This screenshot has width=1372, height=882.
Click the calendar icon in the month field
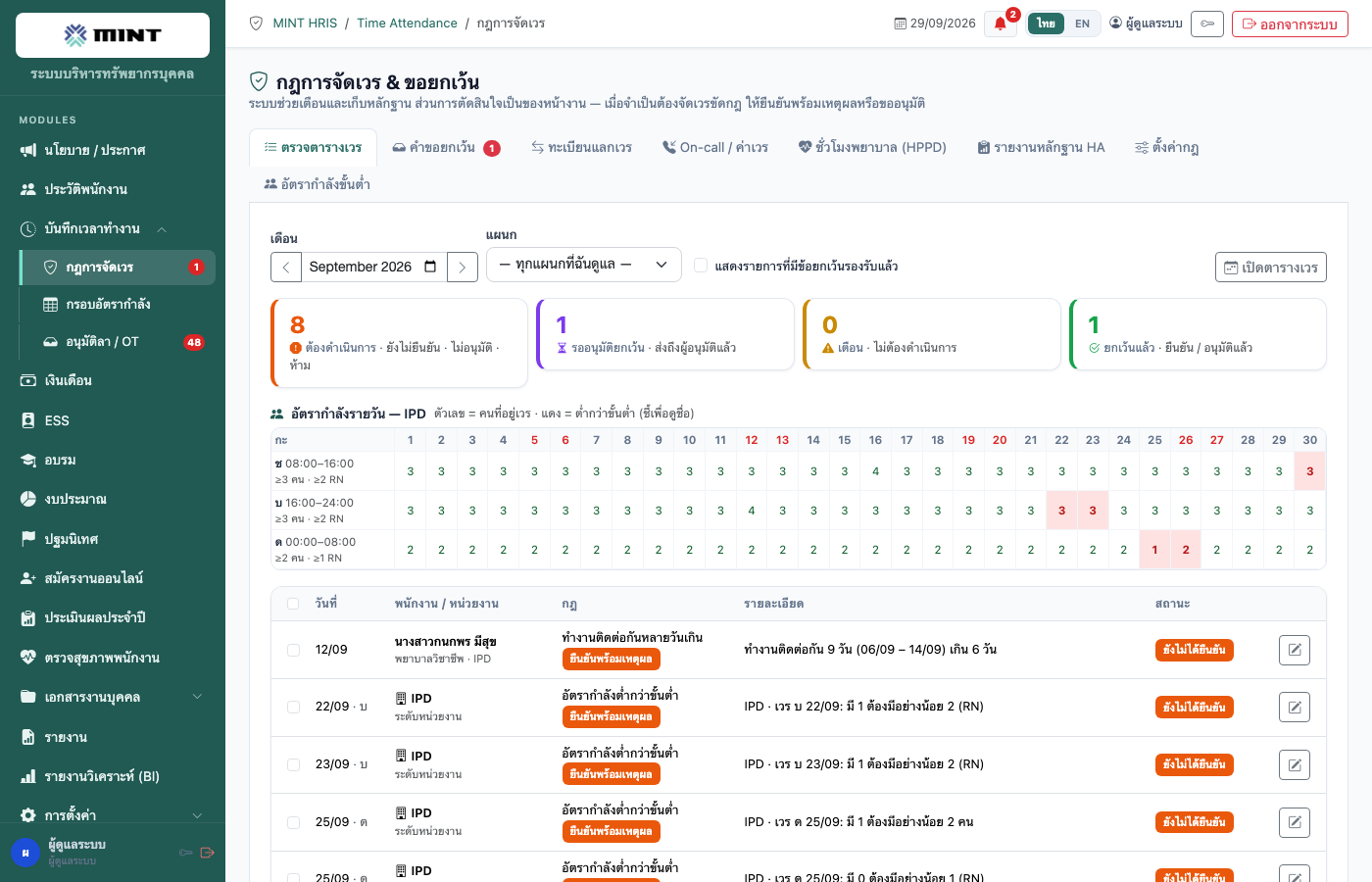(x=430, y=267)
